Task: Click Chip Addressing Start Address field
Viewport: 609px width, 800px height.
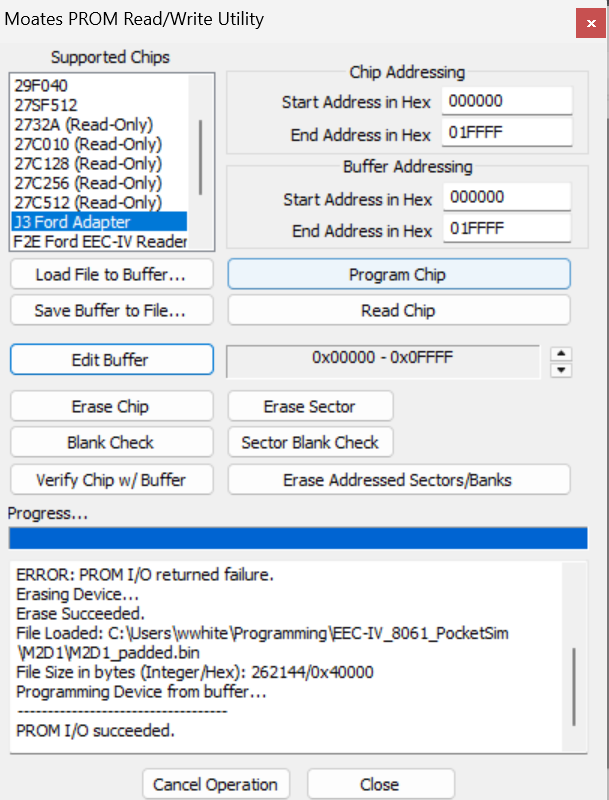Action: coord(507,101)
